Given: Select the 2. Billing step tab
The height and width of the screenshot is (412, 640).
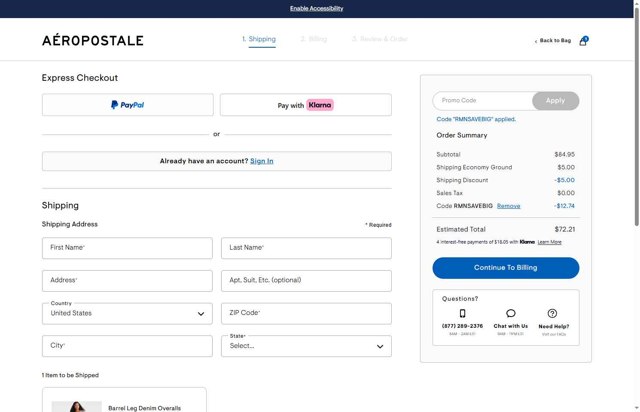Looking at the screenshot, I should 313,39.
